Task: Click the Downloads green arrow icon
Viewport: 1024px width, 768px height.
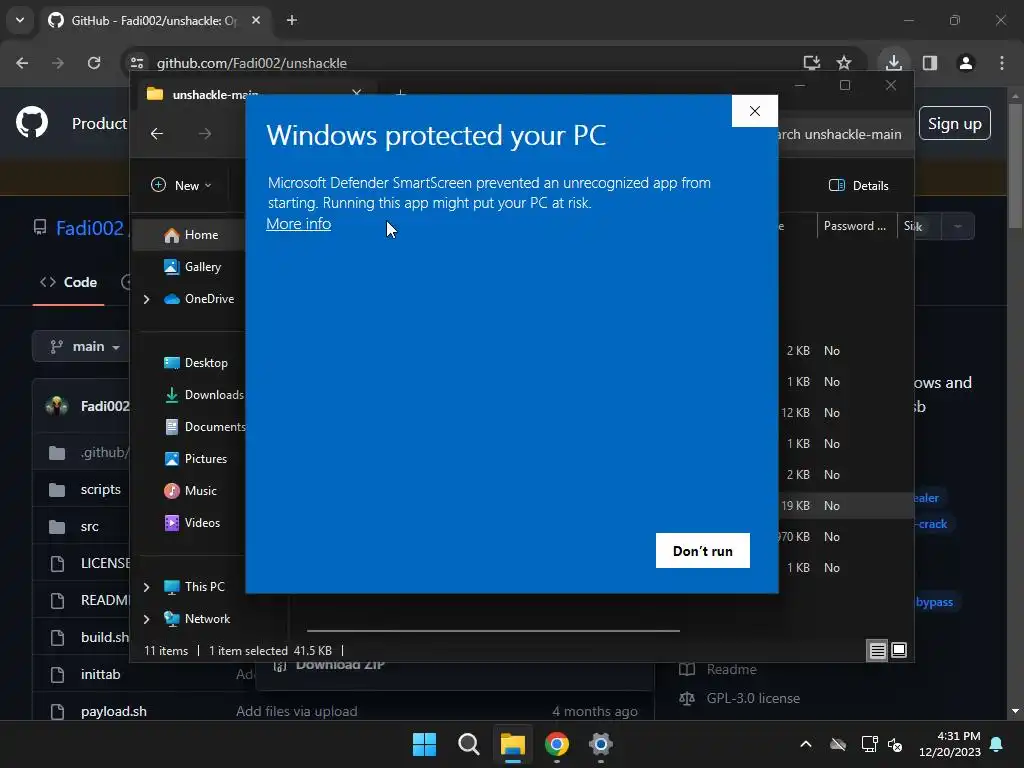Action: click(172, 395)
